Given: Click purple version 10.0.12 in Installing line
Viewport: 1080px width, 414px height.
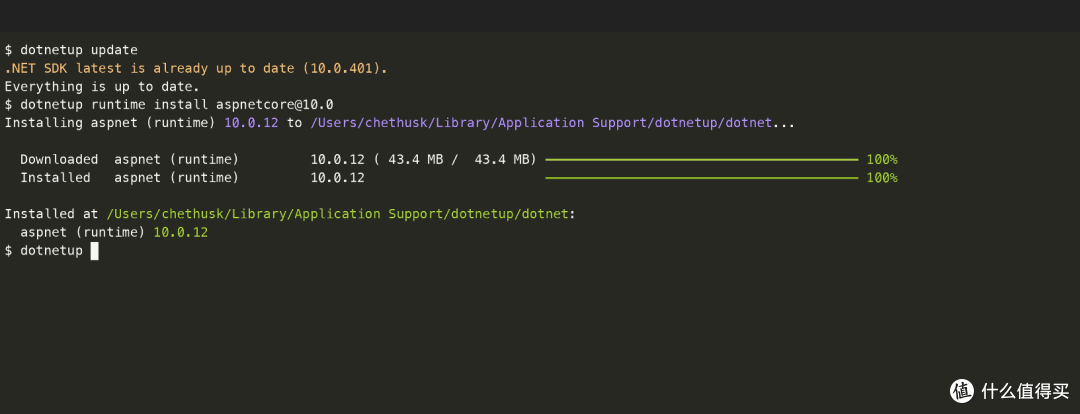Looking at the screenshot, I should click(252, 123).
